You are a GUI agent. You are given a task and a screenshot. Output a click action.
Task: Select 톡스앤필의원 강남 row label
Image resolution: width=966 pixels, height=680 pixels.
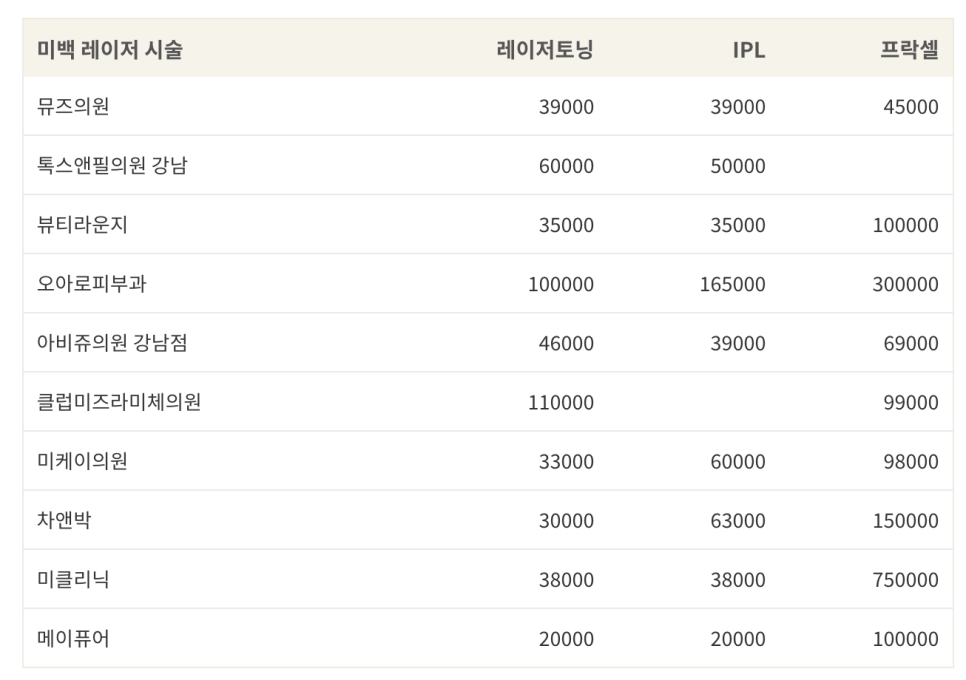112,166
